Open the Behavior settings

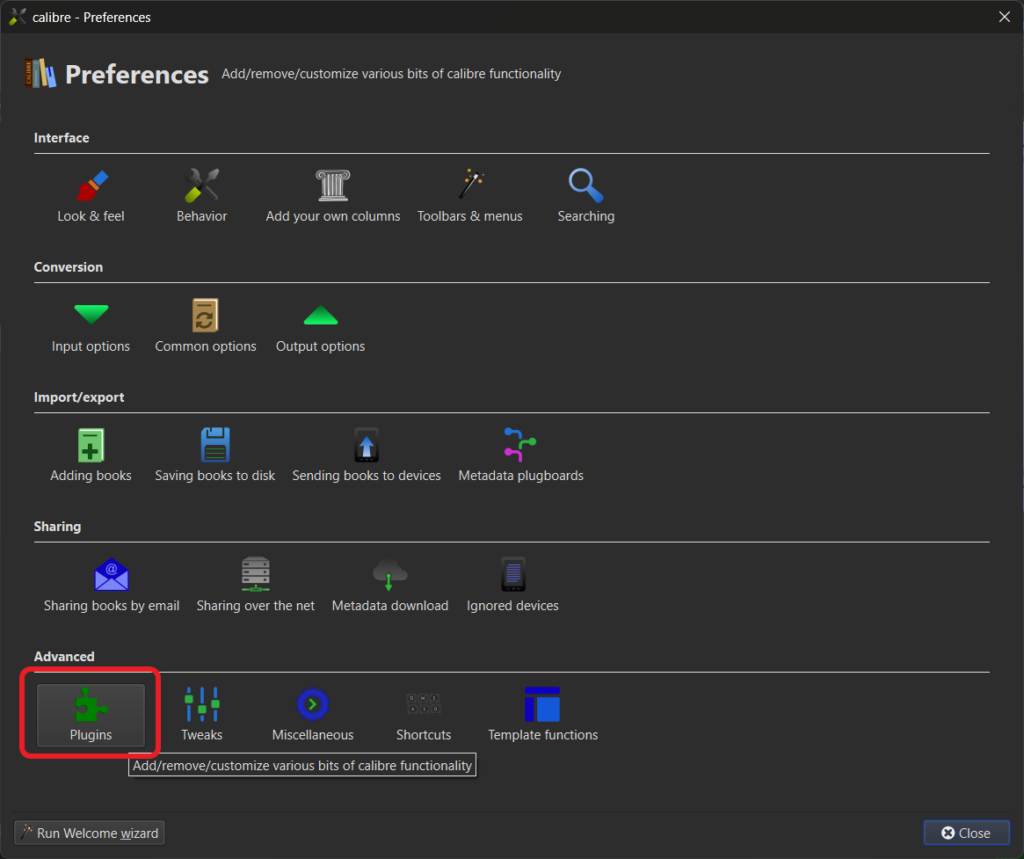coord(202,196)
